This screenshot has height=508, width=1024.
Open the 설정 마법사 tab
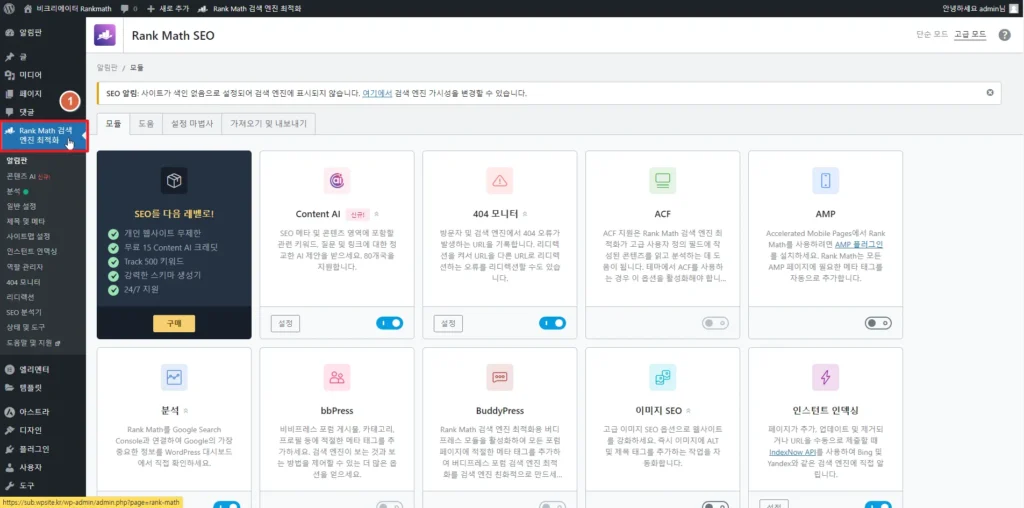[x=192, y=123]
